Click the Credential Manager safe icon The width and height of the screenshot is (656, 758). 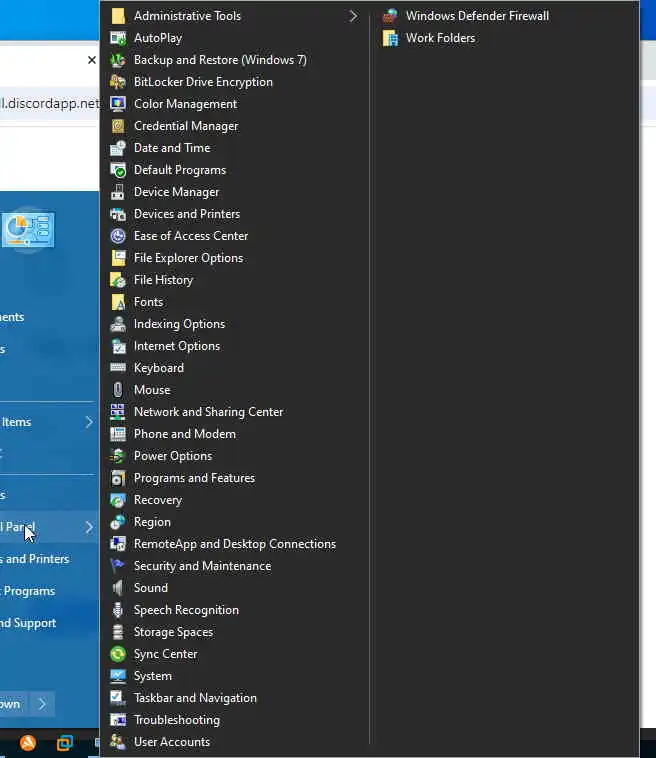(x=118, y=126)
